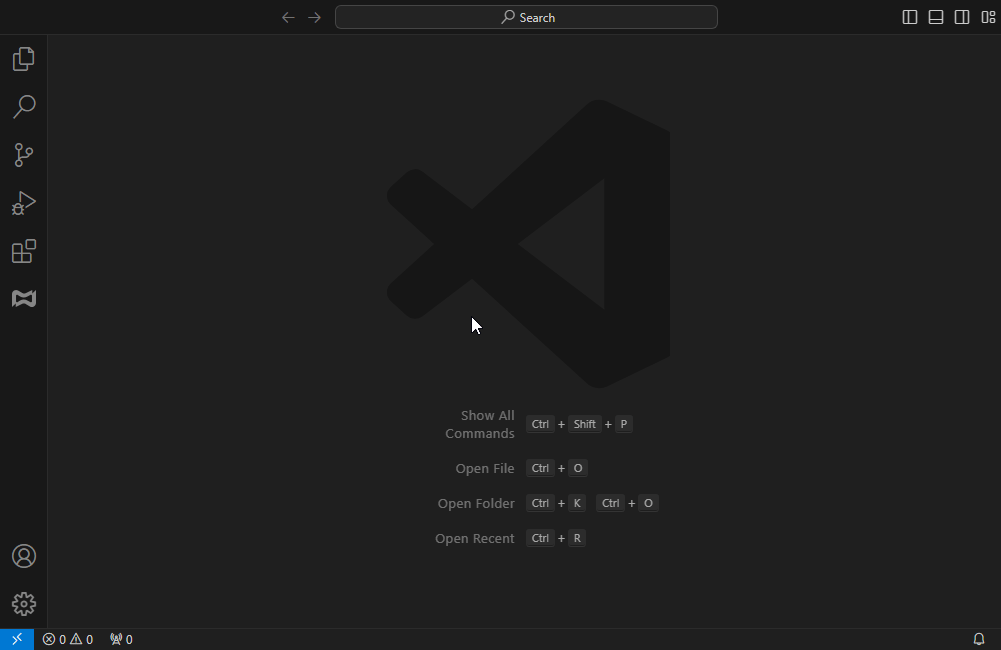Viewport: 1001px width, 650px height.
Task: Click the Search command center box
Action: [x=526, y=17]
